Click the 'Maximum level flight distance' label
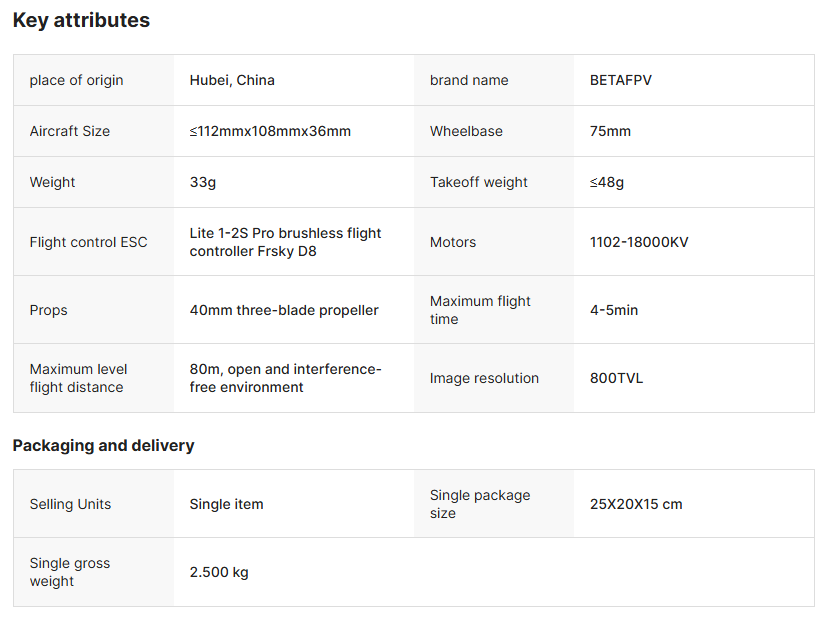Image resolution: width=827 pixels, height=621 pixels. (78, 378)
